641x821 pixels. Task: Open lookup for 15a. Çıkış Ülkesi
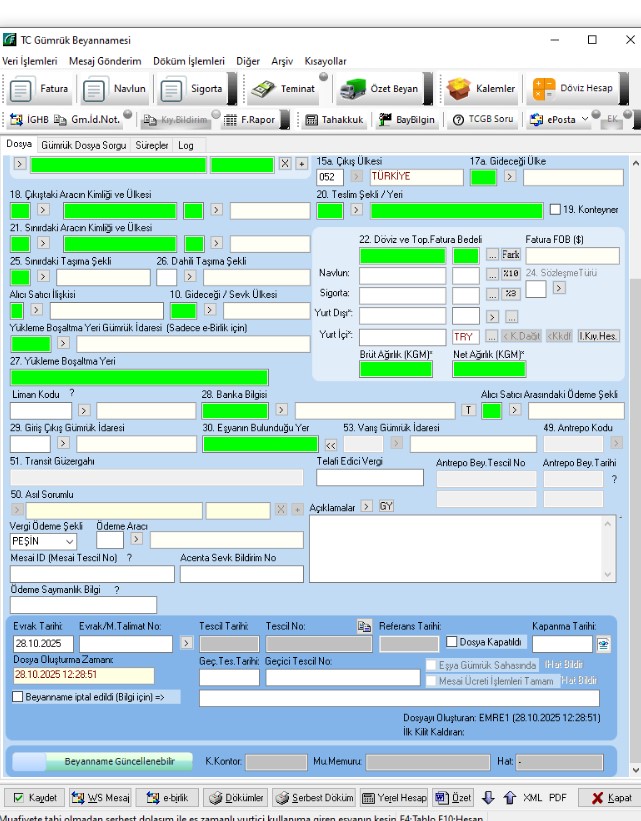click(x=357, y=177)
